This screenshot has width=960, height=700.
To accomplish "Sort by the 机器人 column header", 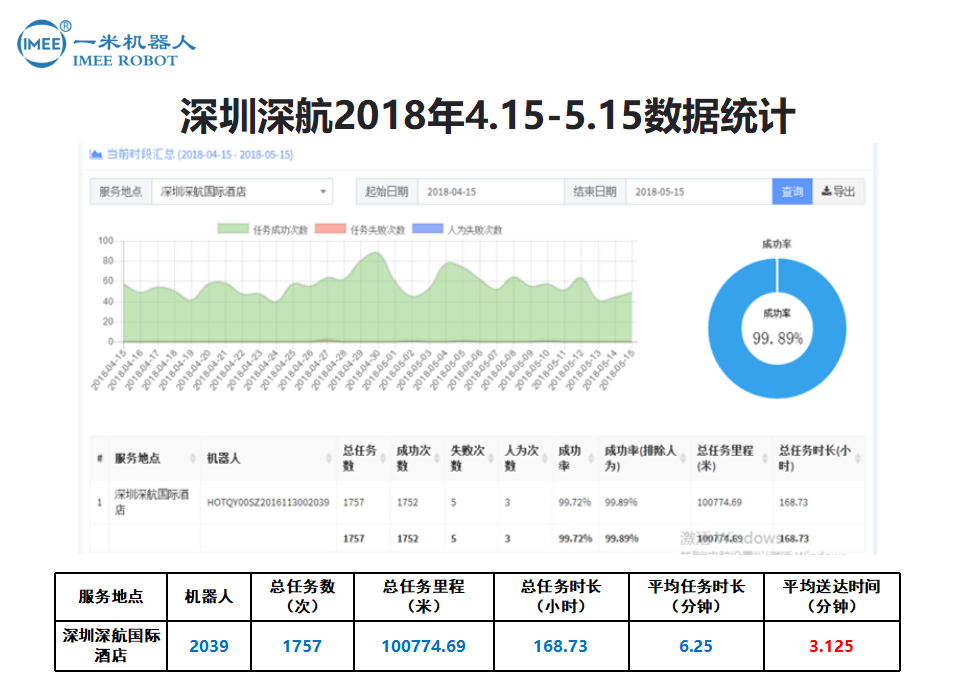I will (x=268, y=458).
